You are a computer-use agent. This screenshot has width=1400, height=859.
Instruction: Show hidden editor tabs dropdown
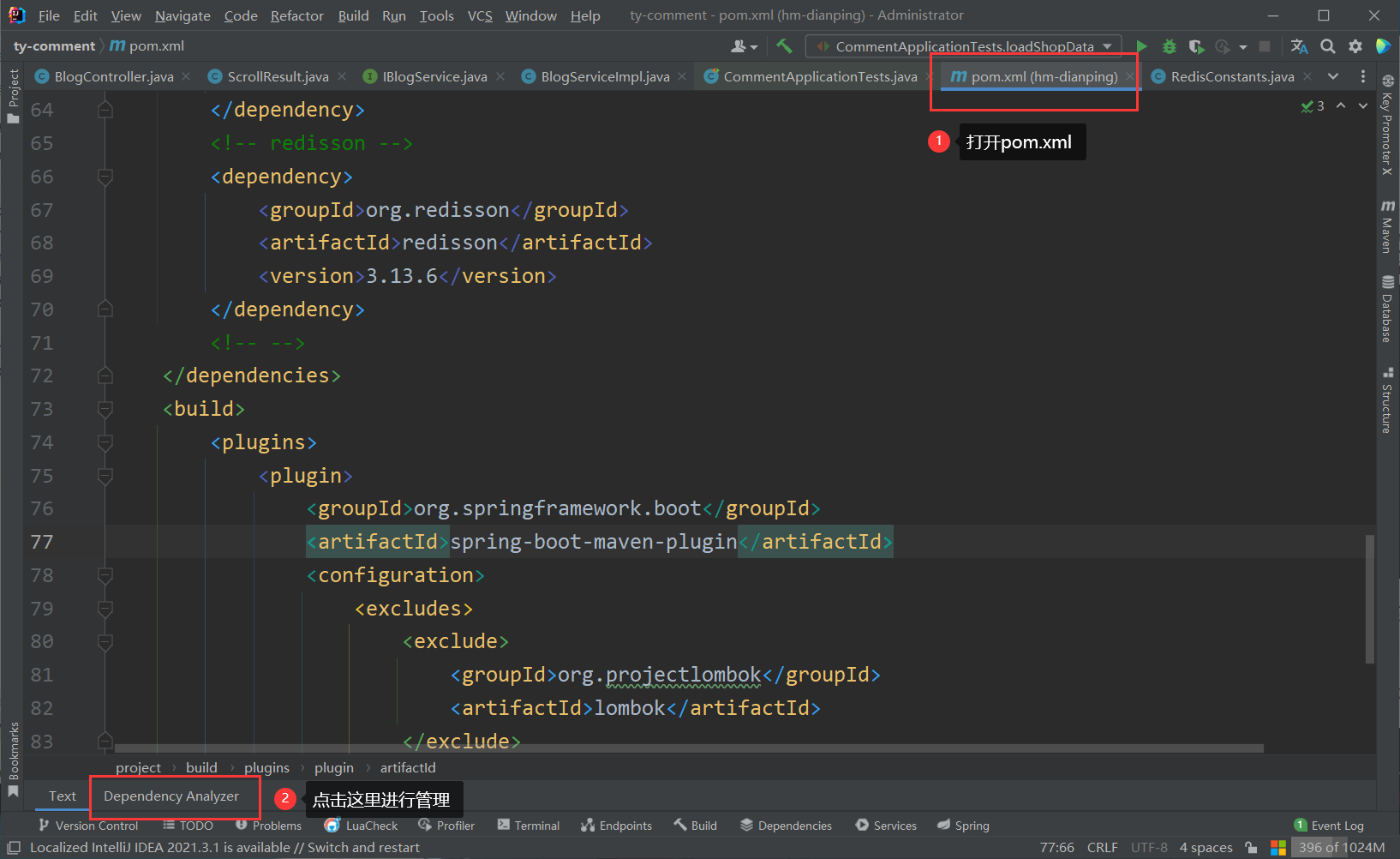point(1333,76)
